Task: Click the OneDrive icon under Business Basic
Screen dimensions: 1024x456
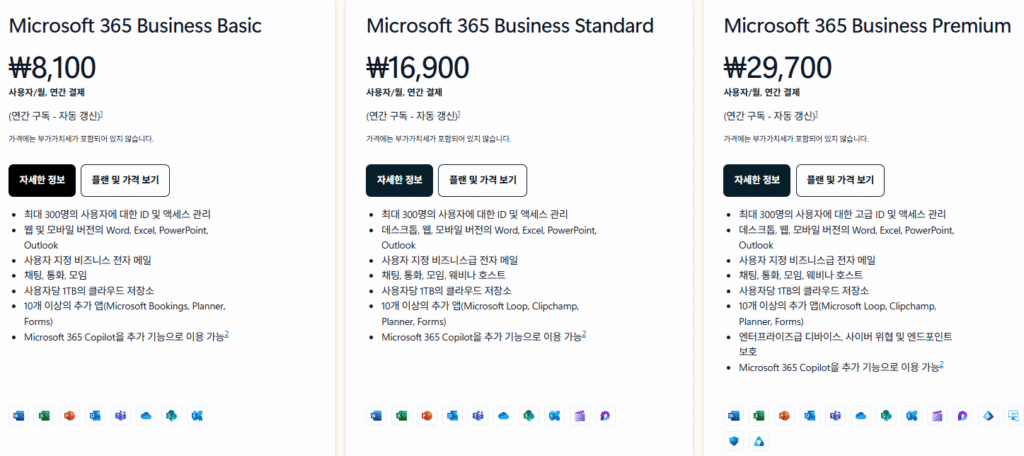Action: (147, 415)
